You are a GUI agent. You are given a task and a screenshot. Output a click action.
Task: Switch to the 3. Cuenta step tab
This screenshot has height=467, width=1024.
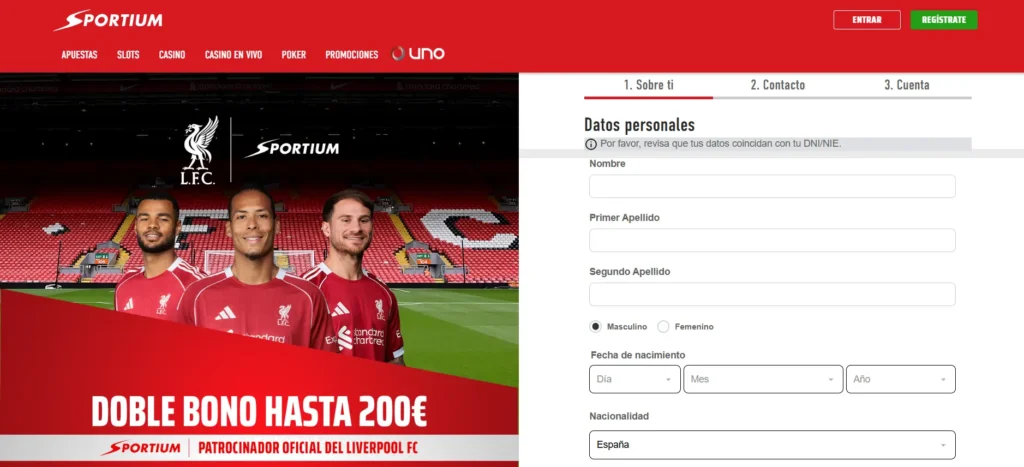pyautogui.click(x=906, y=85)
